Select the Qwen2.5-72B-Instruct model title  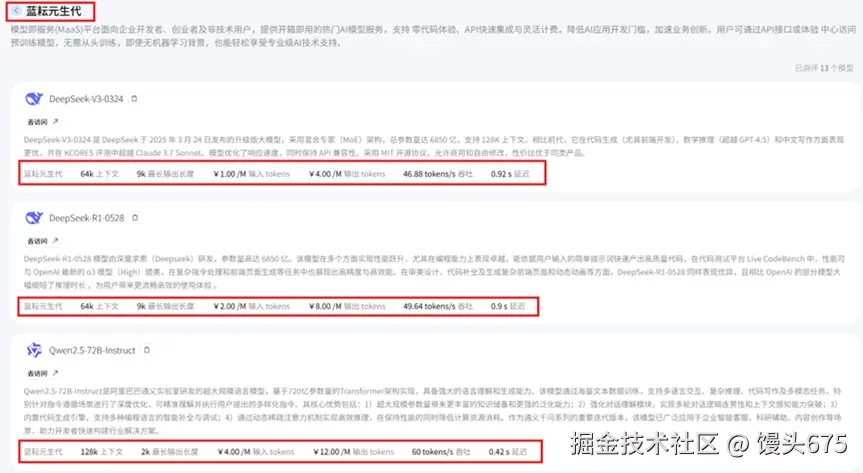pos(92,350)
